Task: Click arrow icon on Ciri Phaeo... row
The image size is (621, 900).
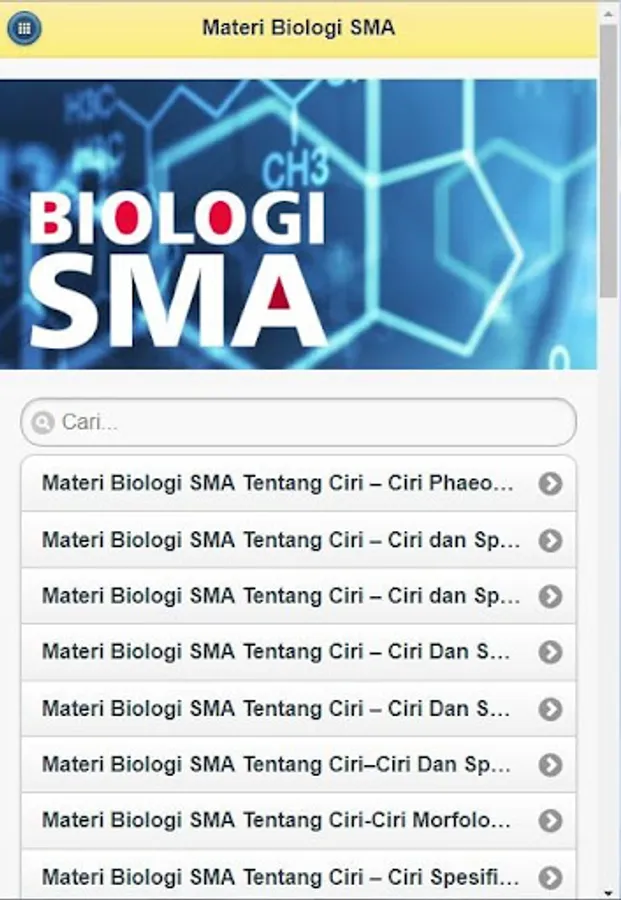Action: tap(550, 483)
